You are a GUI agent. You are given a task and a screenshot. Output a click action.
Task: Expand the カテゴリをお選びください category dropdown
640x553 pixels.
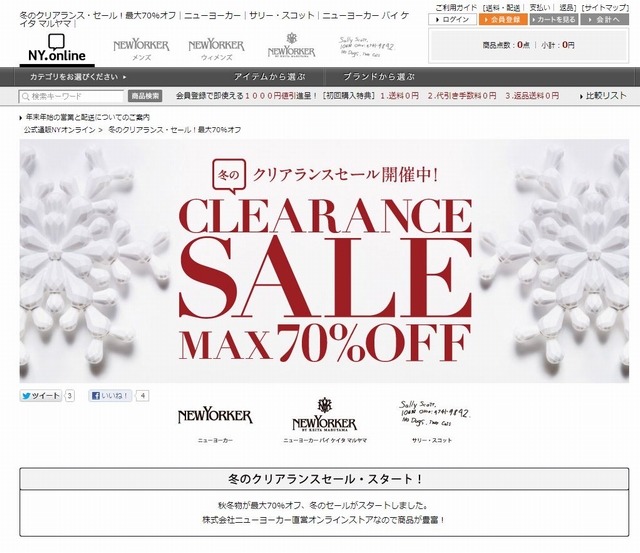(78, 77)
